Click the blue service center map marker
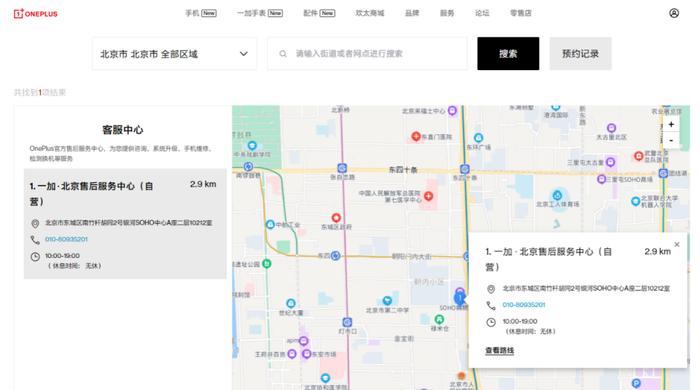700x390 pixels. [x=459, y=298]
